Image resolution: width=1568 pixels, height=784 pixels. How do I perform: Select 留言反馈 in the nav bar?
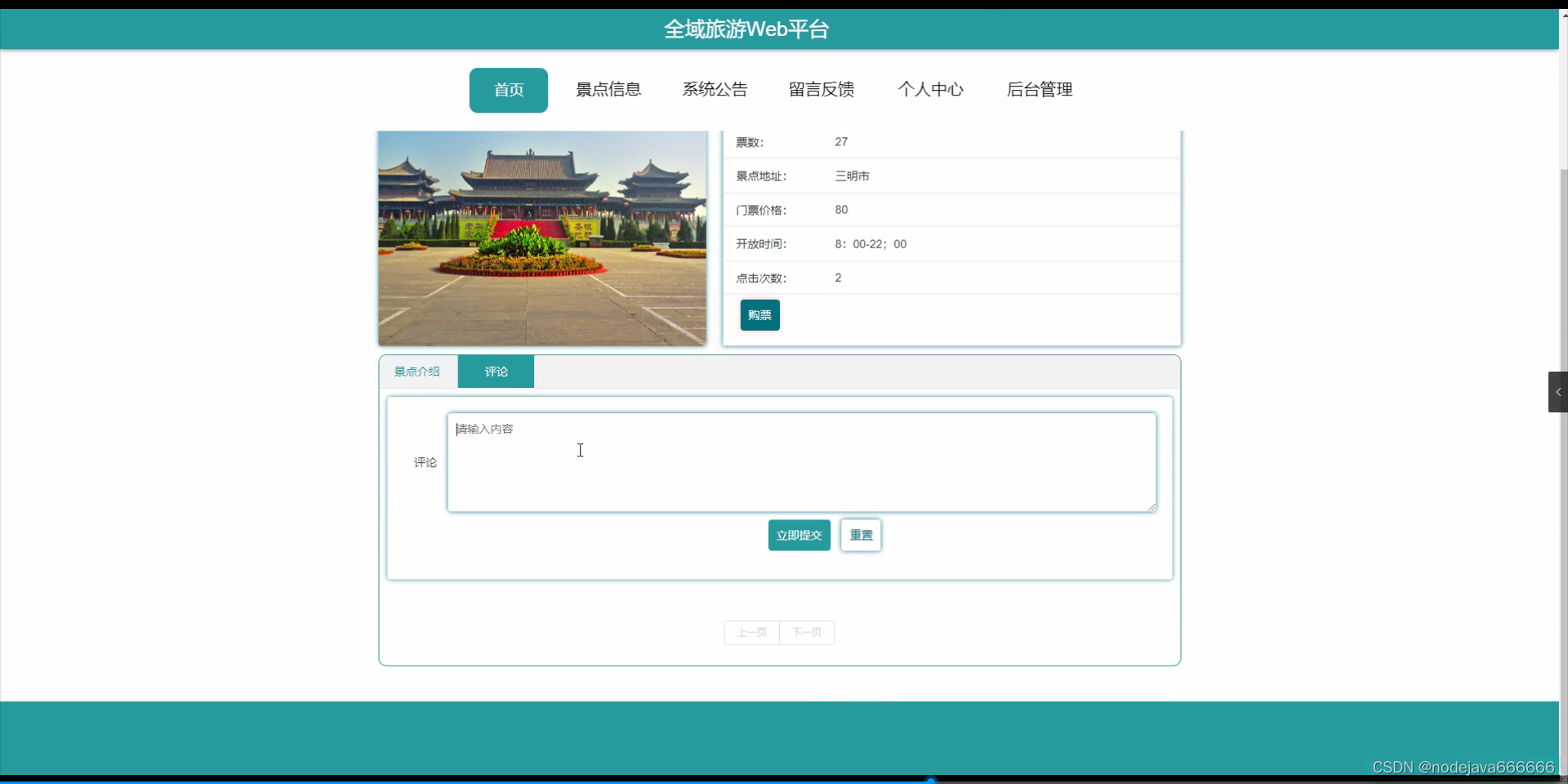click(822, 90)
